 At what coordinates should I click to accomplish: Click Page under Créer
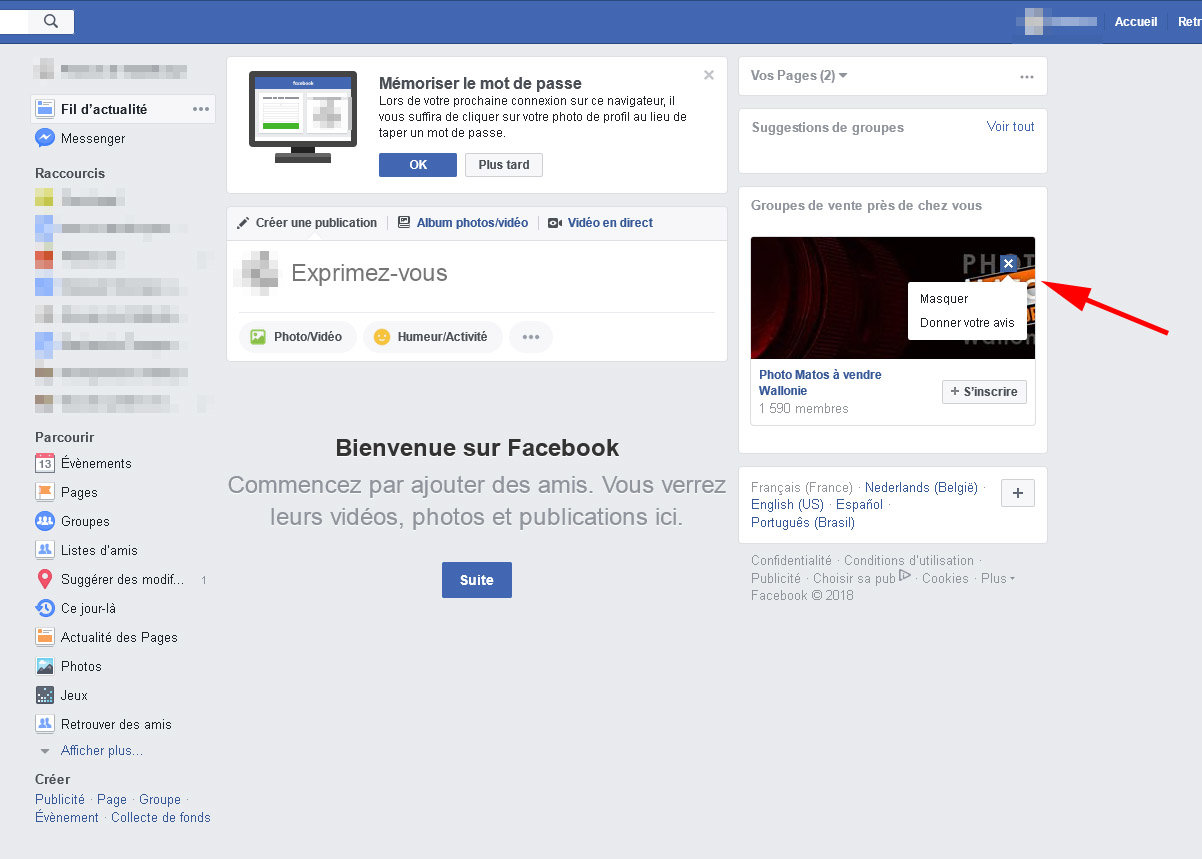coord(112,799)
